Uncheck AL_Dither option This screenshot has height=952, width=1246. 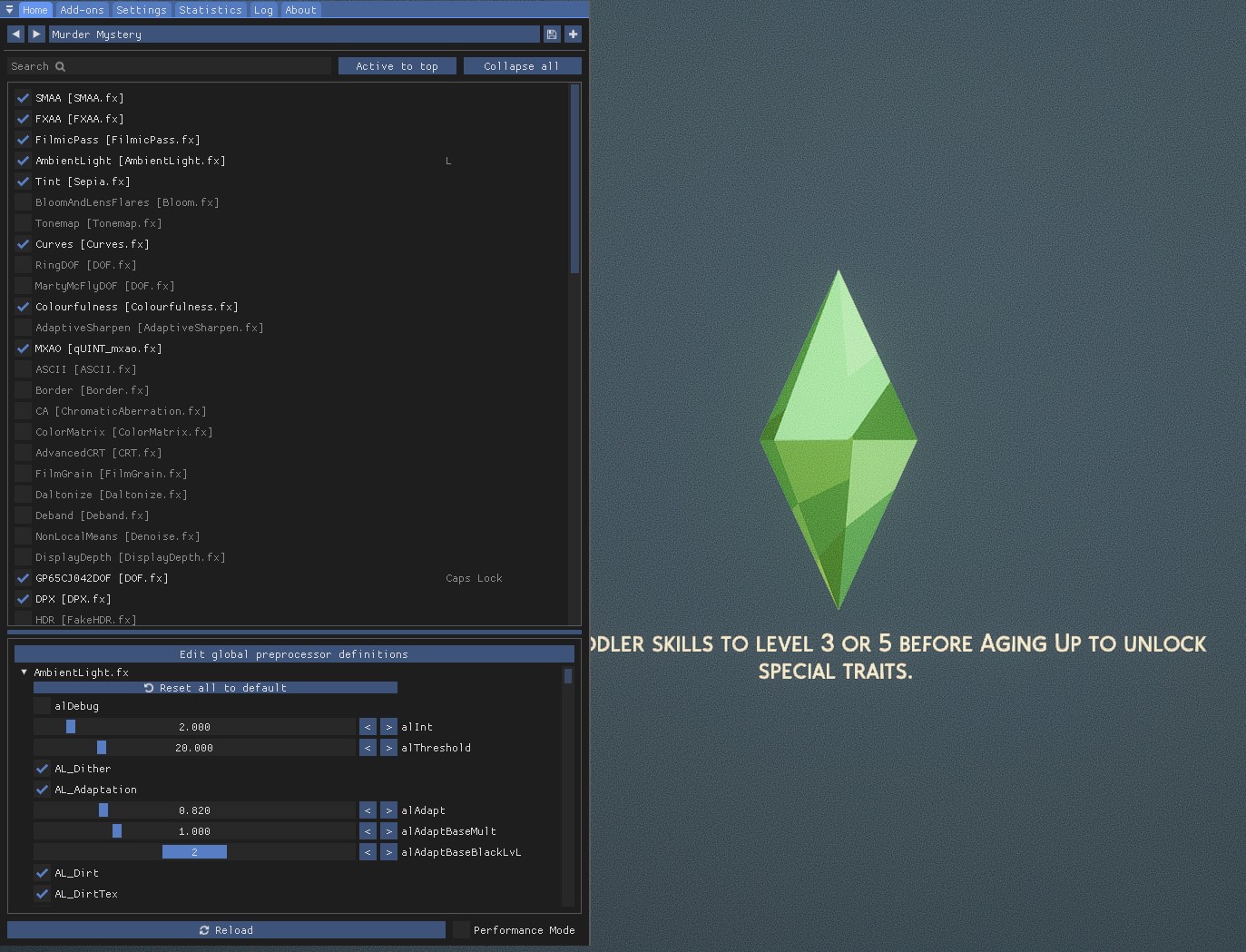(x=42, y=769)
